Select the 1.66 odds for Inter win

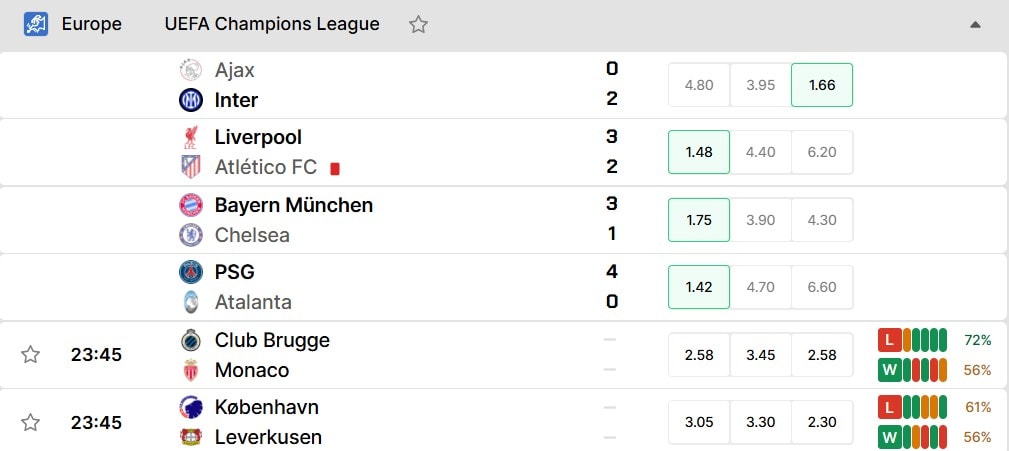[822, 85]
